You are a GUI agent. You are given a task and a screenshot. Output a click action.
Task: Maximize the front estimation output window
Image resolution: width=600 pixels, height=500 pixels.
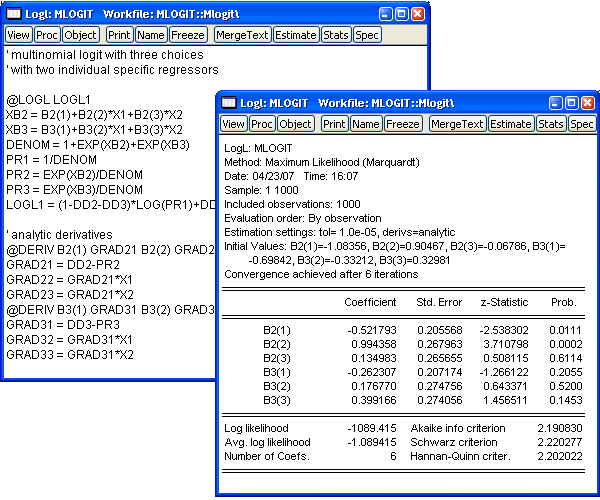click(x=569, y=103)
